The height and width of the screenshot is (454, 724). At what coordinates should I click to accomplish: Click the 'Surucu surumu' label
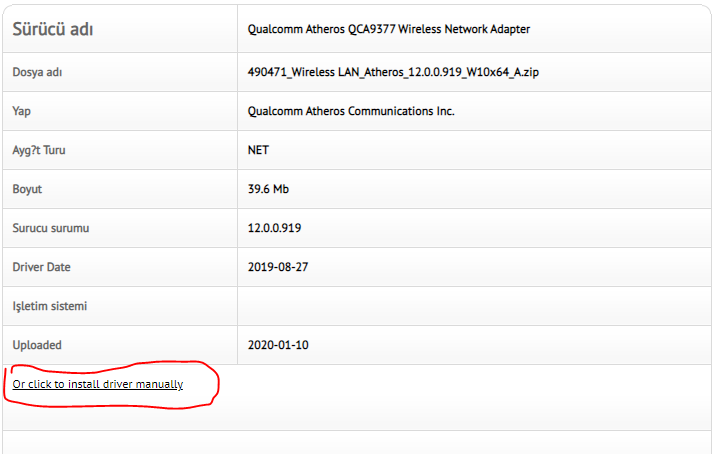coord(51,228)
